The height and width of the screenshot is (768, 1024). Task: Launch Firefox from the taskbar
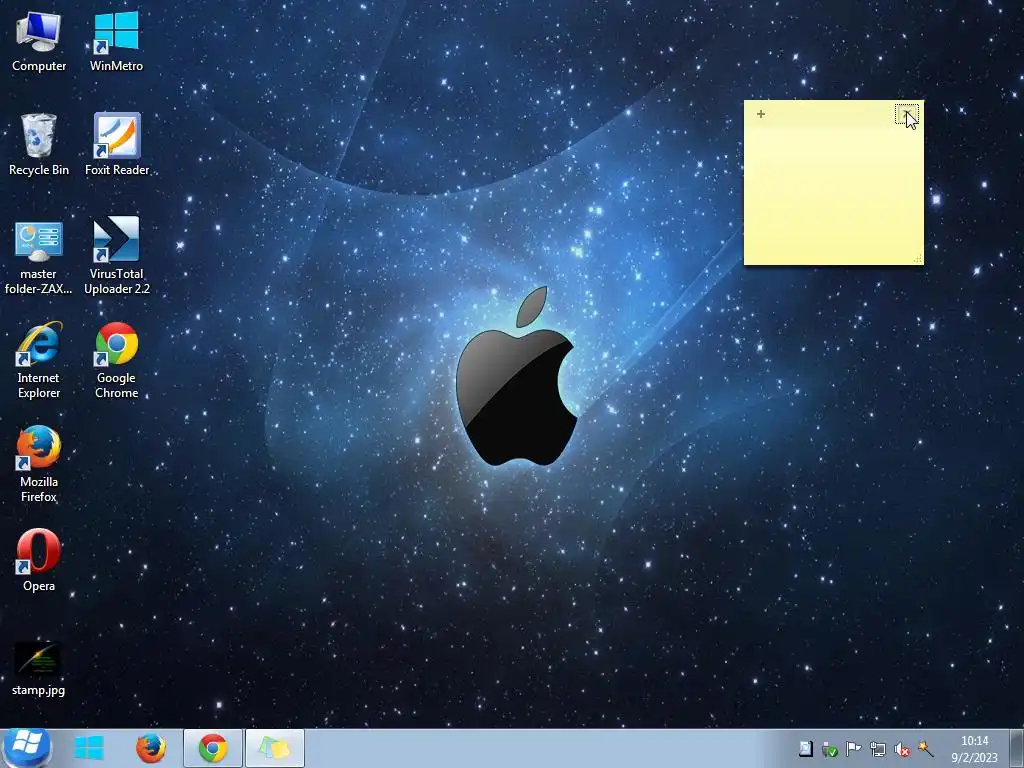151,748
